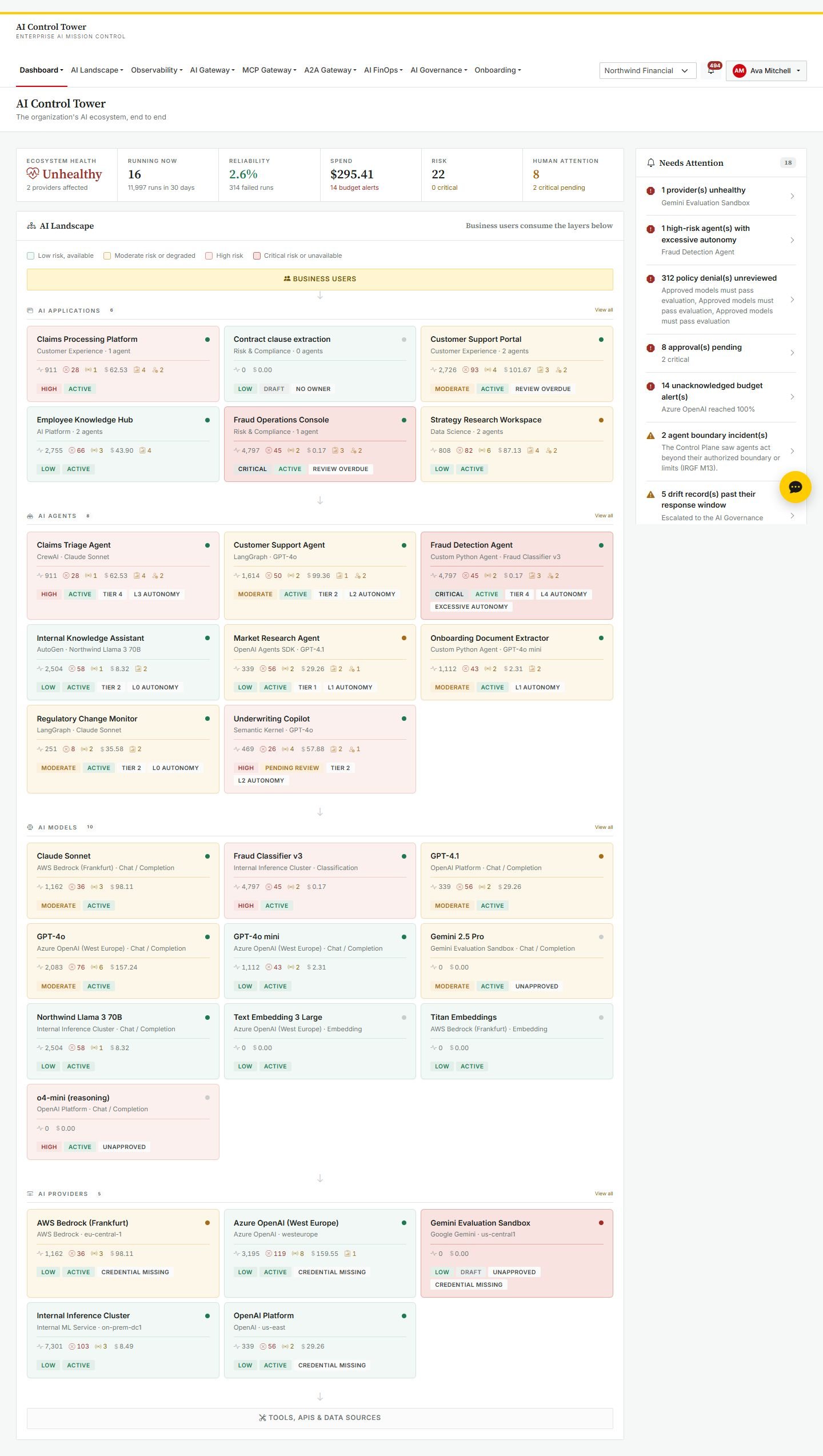Open the MCP Gateway menu

[x=269, y=70]
